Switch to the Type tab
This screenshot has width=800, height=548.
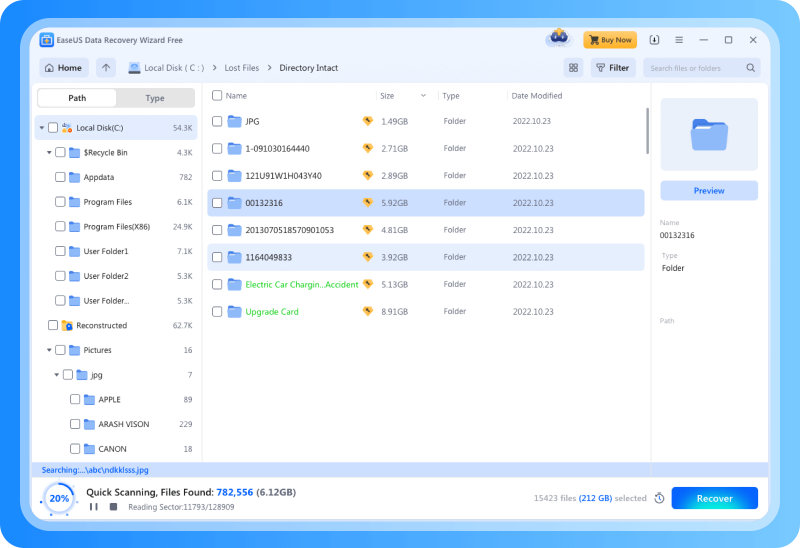point(155,98)
